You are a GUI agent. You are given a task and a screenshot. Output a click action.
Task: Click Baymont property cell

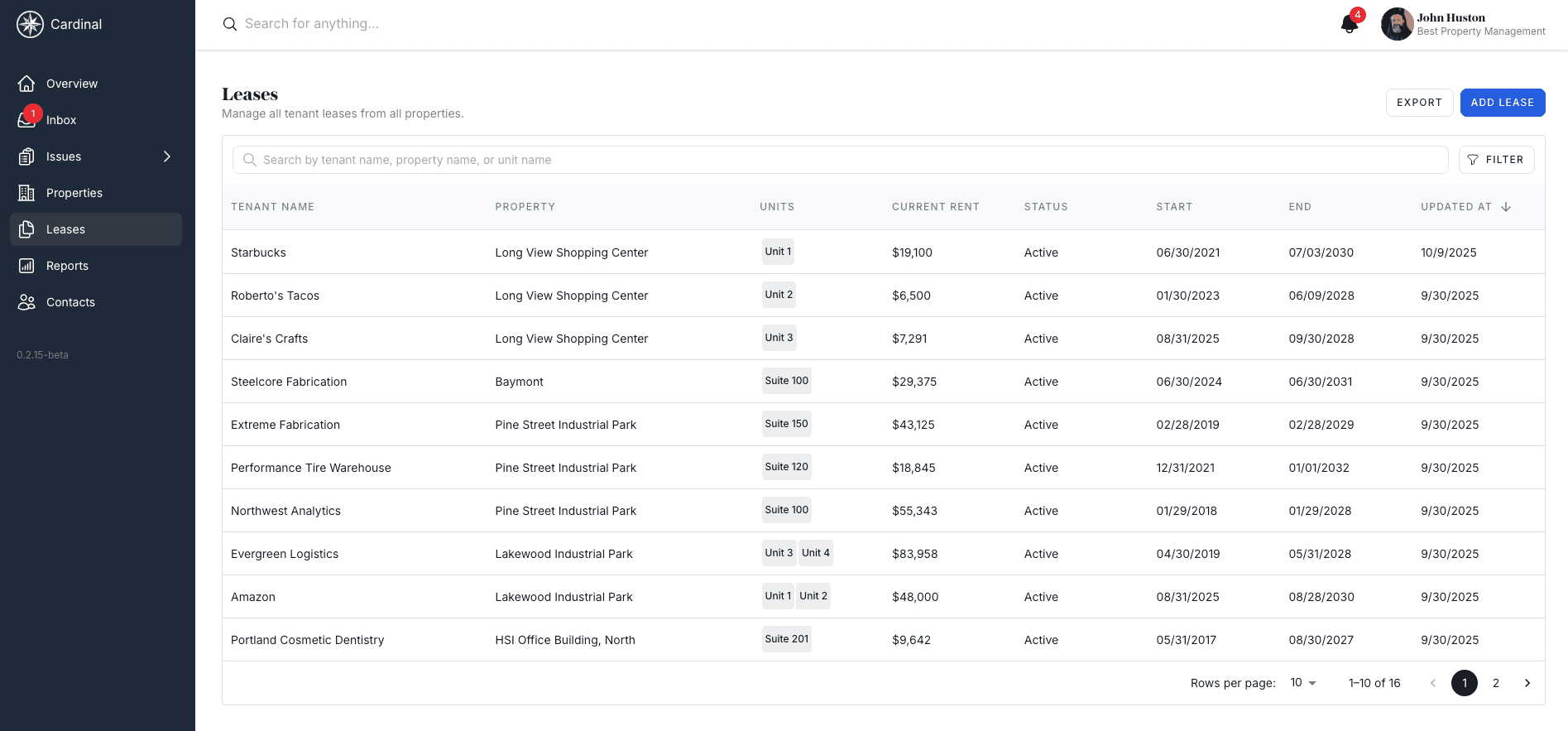(x=520, y=382)
